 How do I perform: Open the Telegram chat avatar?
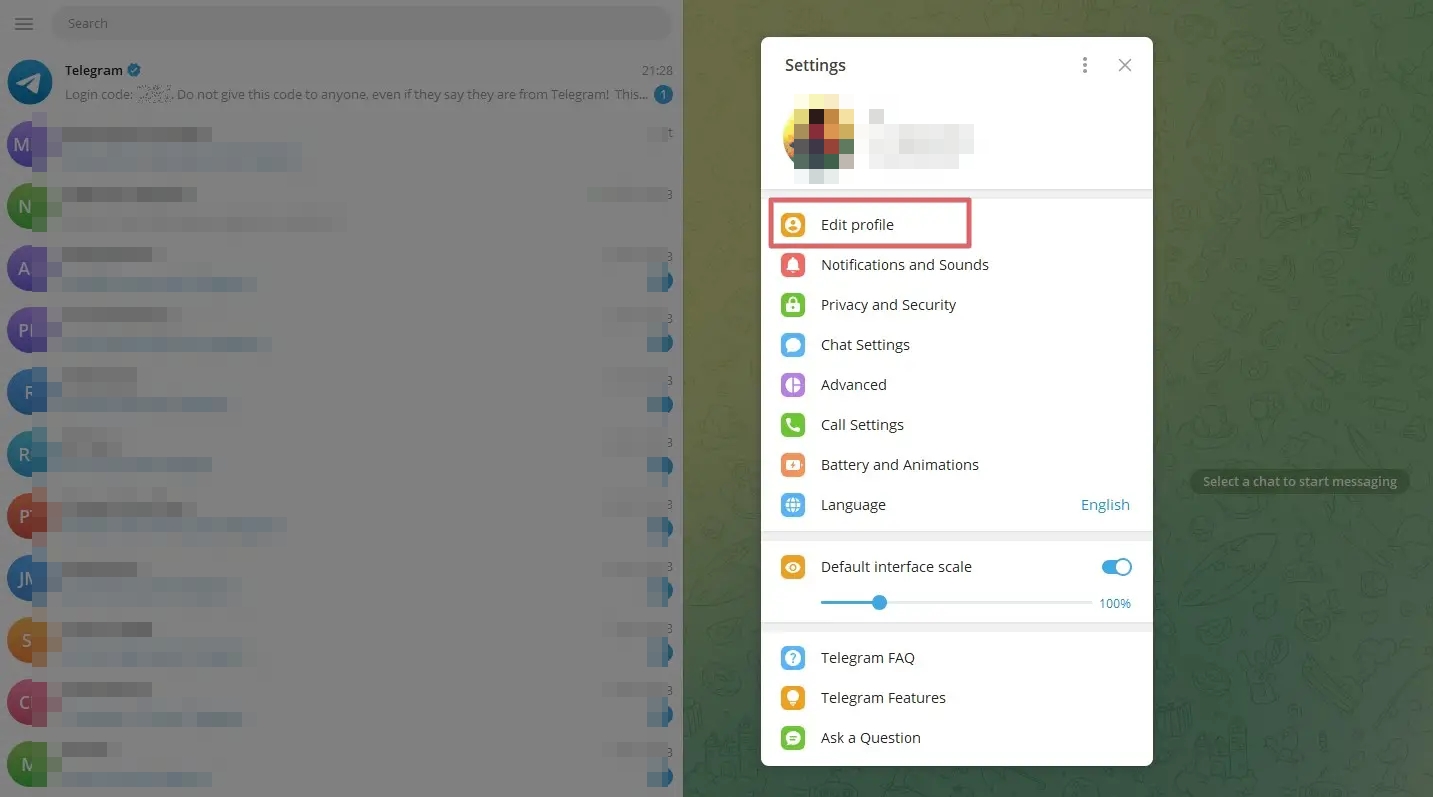tap(30, 82)
